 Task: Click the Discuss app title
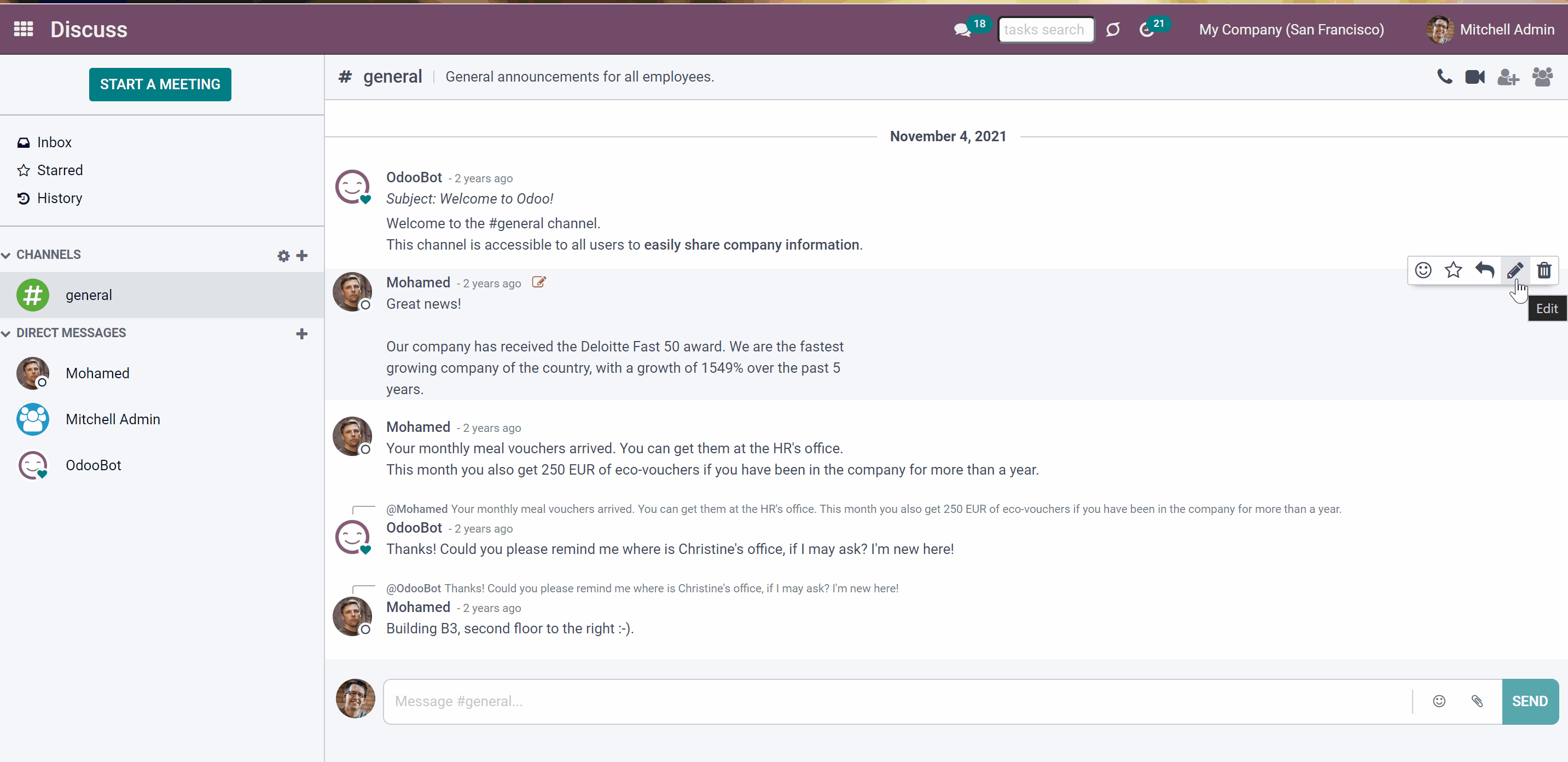(89, 29)
